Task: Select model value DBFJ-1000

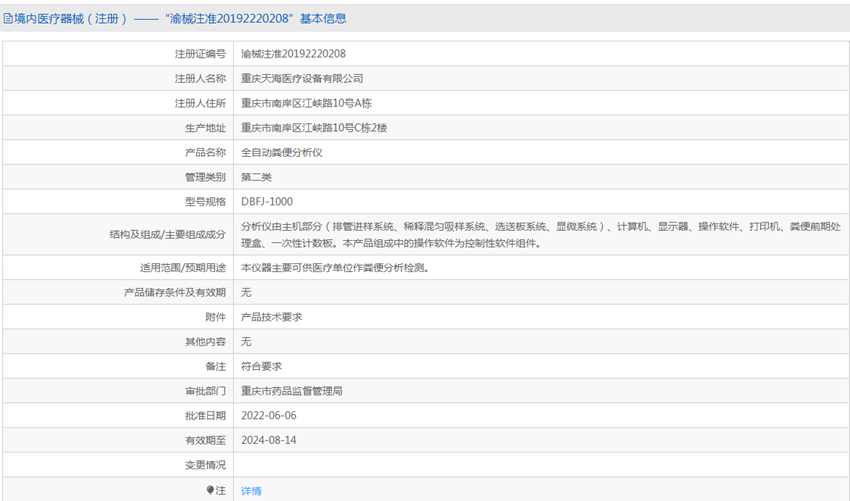Action: point(267,202)
